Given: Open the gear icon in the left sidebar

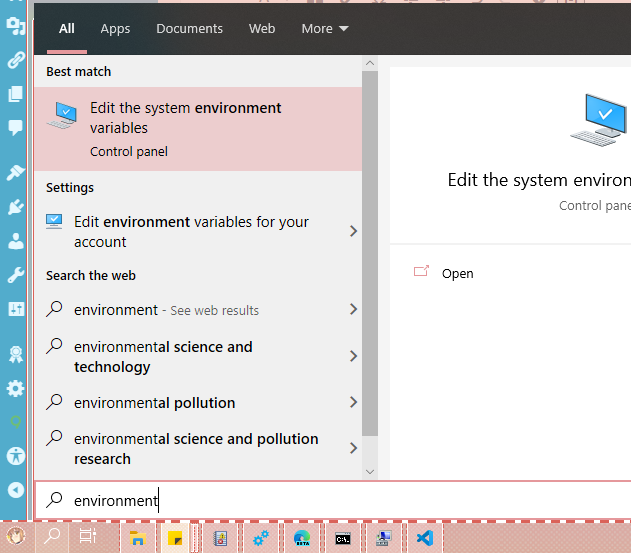Looking at the screenshot, I should tap(15, 388).
